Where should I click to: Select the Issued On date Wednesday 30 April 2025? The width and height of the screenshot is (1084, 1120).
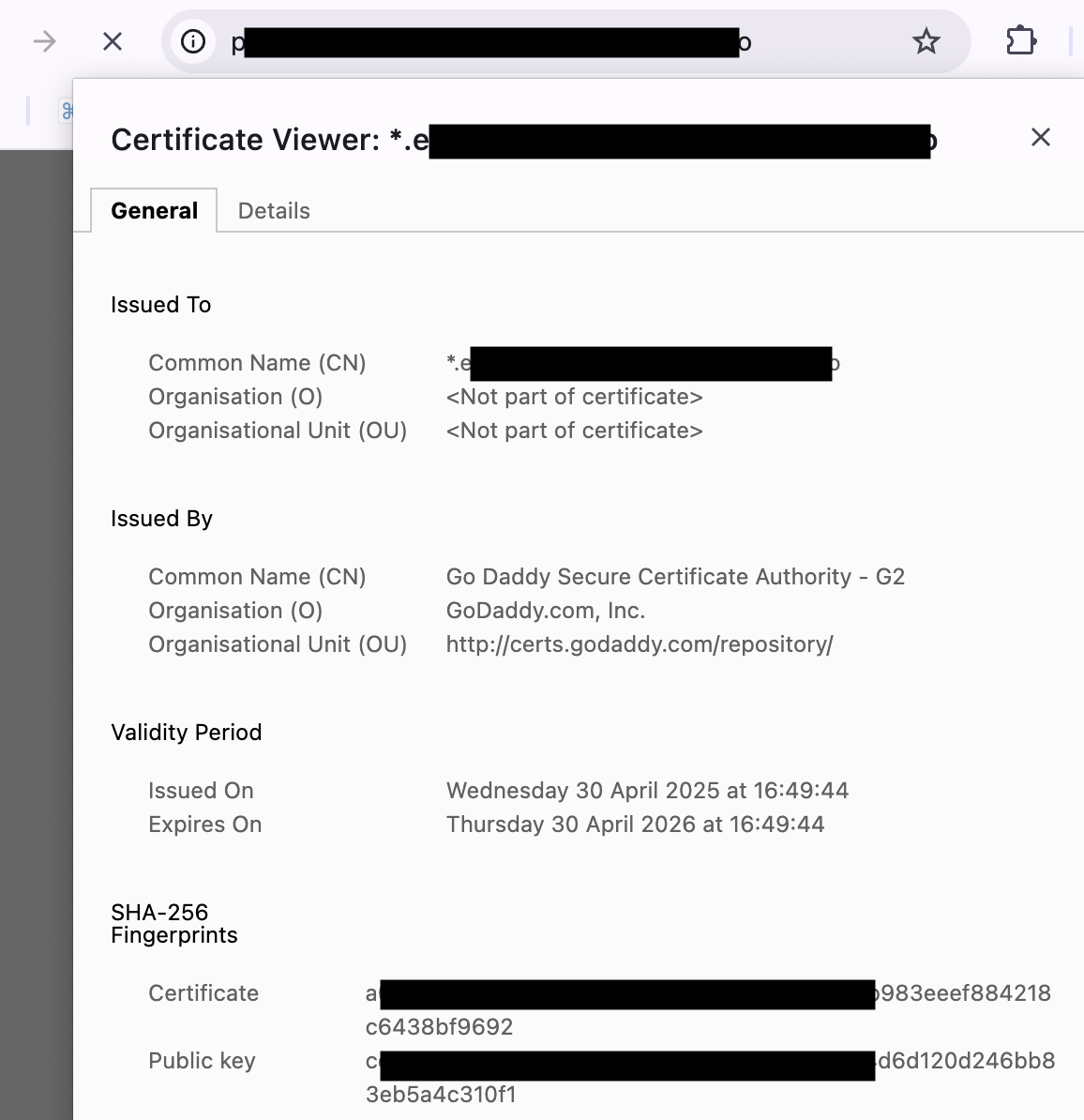pos(648,791)
